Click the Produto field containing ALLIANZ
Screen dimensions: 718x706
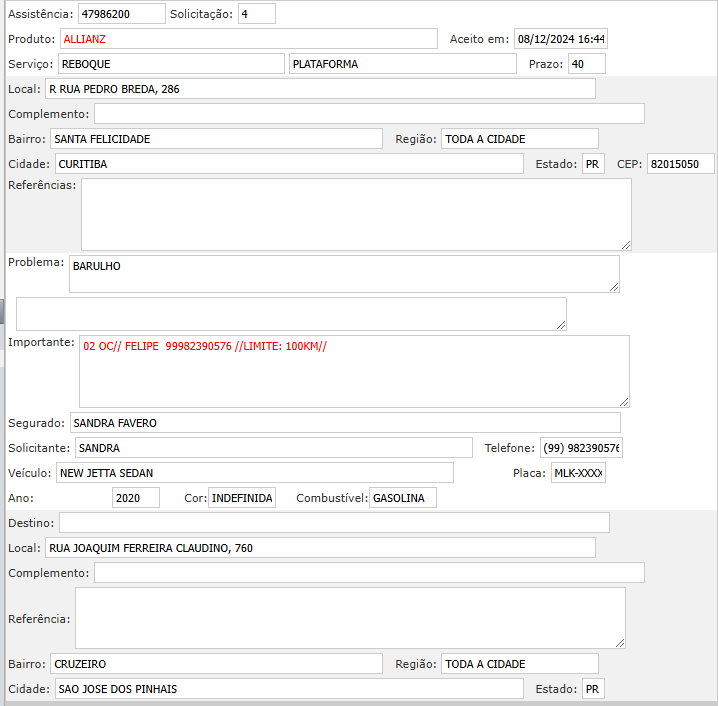(248, 39)
